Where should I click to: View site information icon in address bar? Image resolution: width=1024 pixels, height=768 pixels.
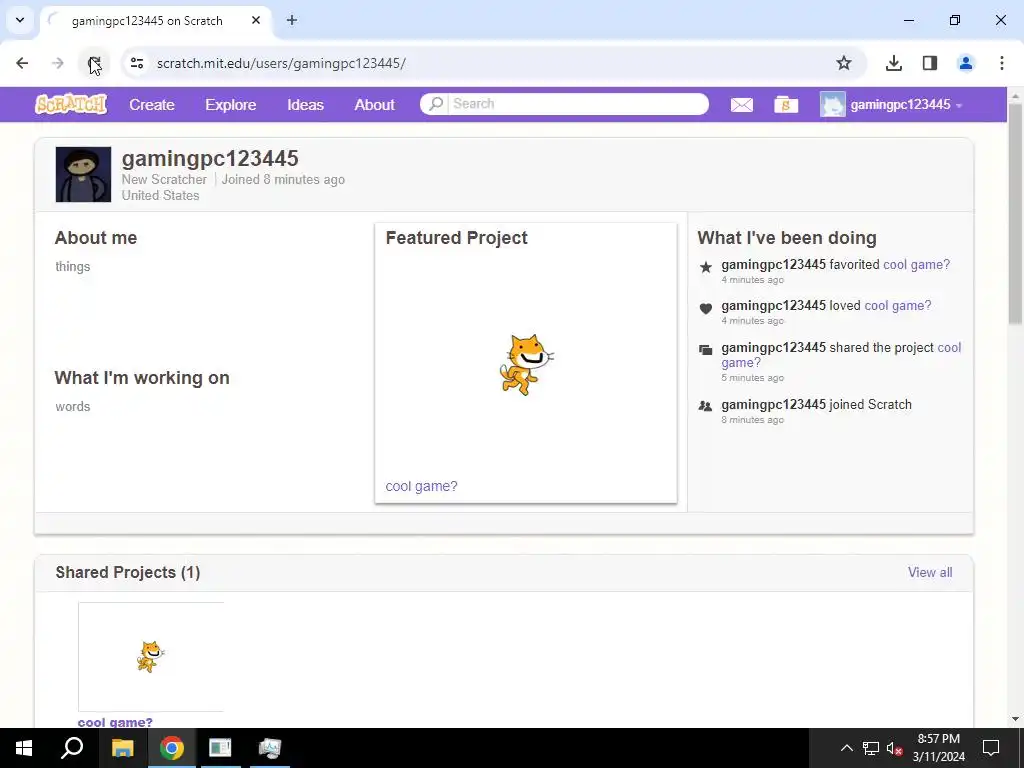(x=136, y=63)
